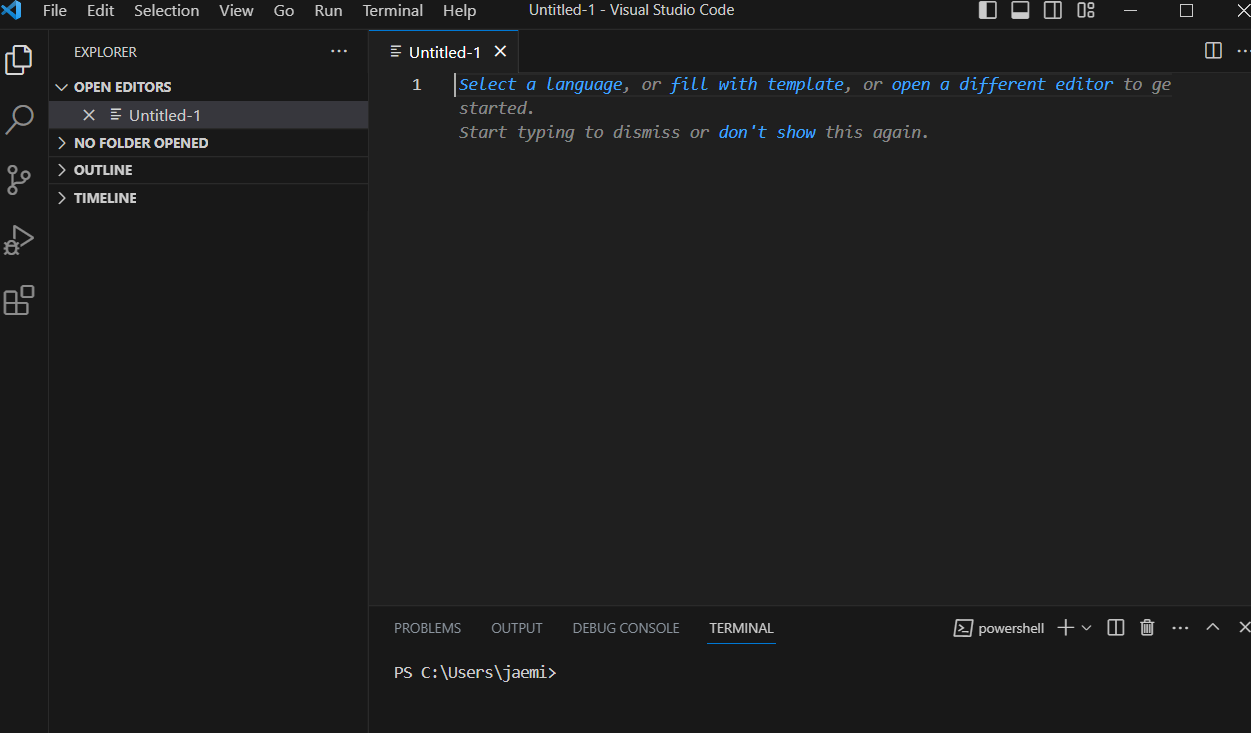The image size is (1251, 733).
Task: Focus the PowerShell terminal prompt
Action: pos(475,672)
